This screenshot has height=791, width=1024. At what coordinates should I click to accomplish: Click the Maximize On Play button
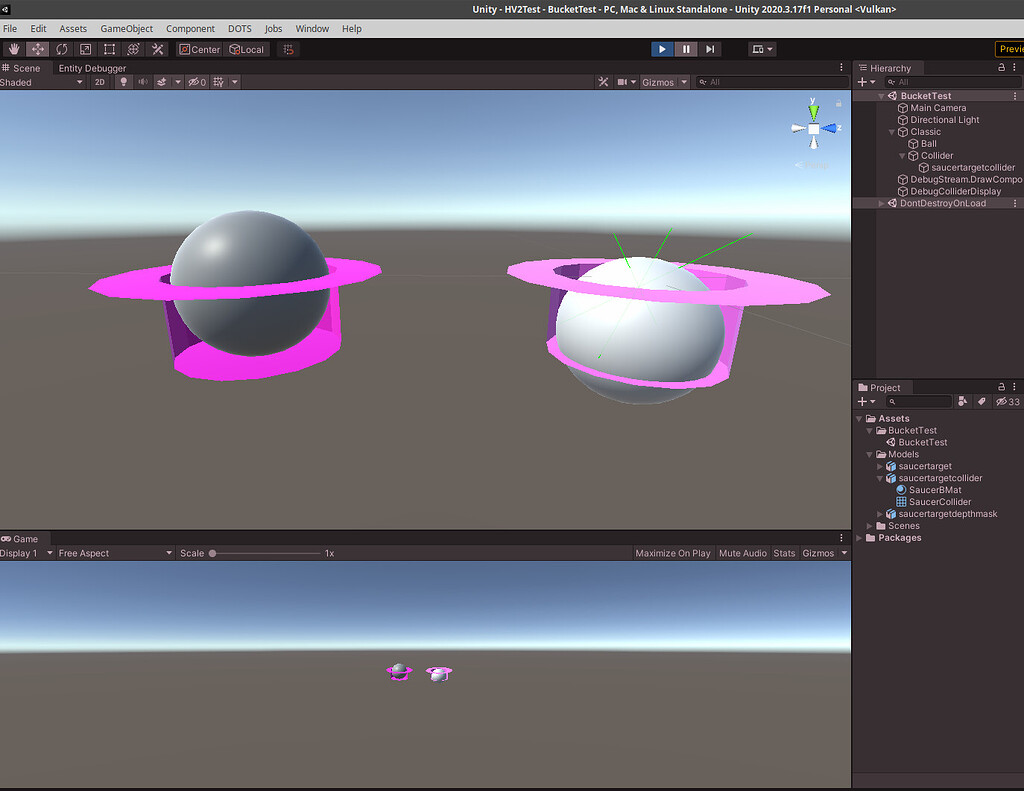point(673,552)
